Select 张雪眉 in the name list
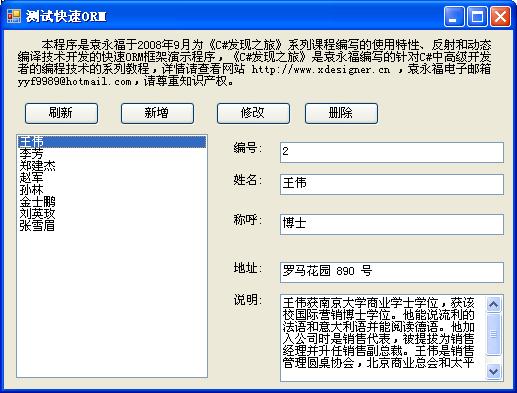The height and width of the screenshot is (393, 517). (112, 226)
